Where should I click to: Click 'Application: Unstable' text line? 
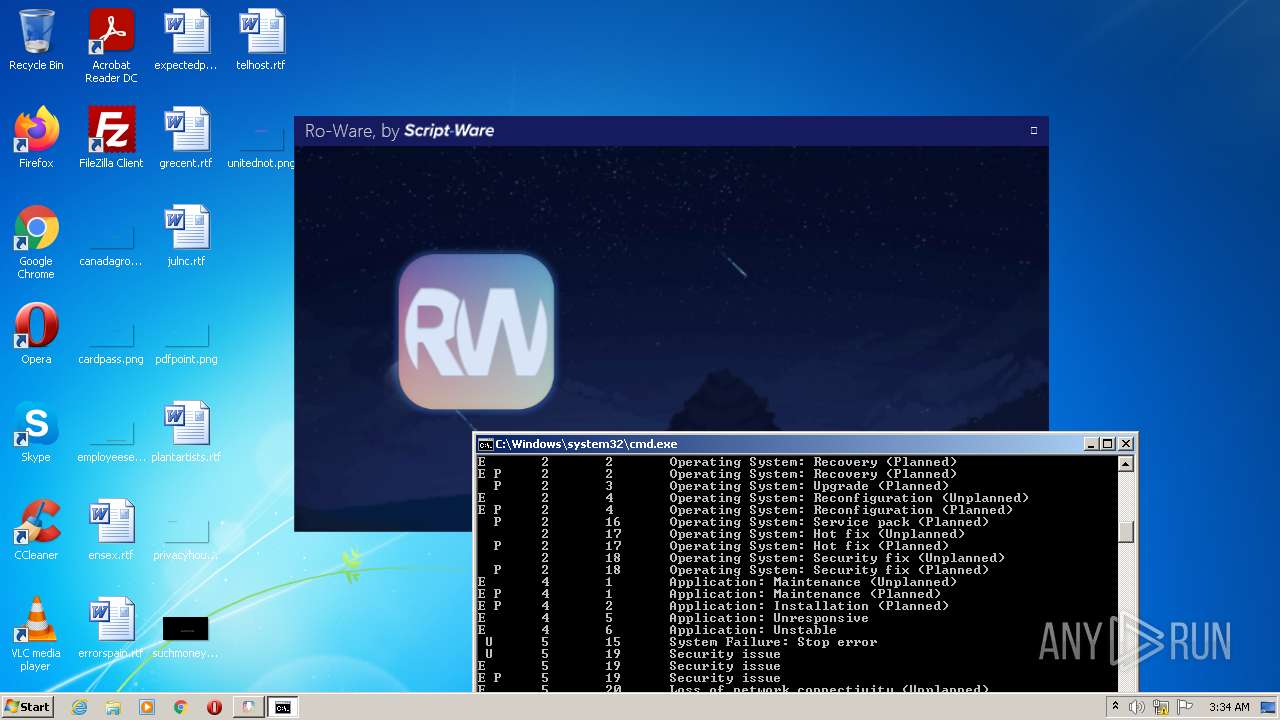(x=753, y=630)
